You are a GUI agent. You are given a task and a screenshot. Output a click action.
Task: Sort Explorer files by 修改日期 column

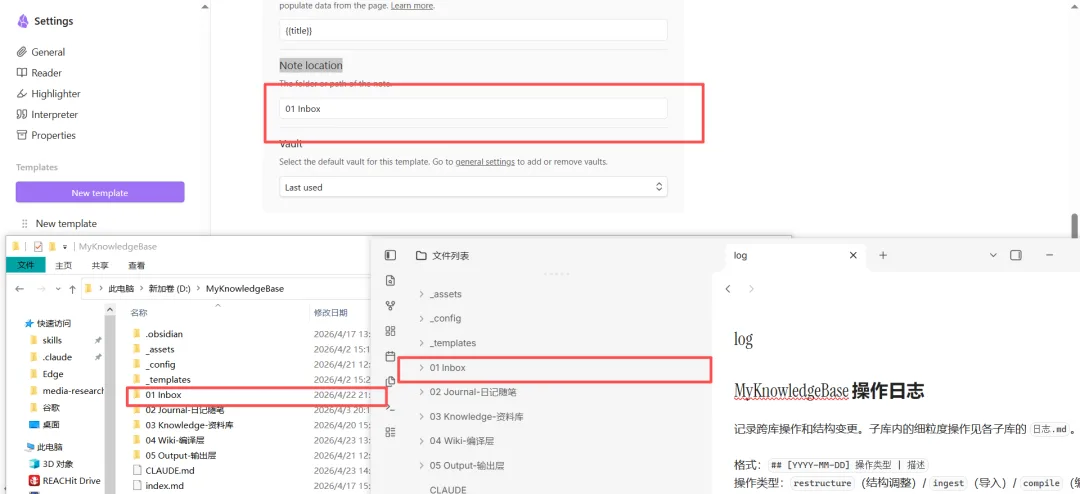[331, 312]
